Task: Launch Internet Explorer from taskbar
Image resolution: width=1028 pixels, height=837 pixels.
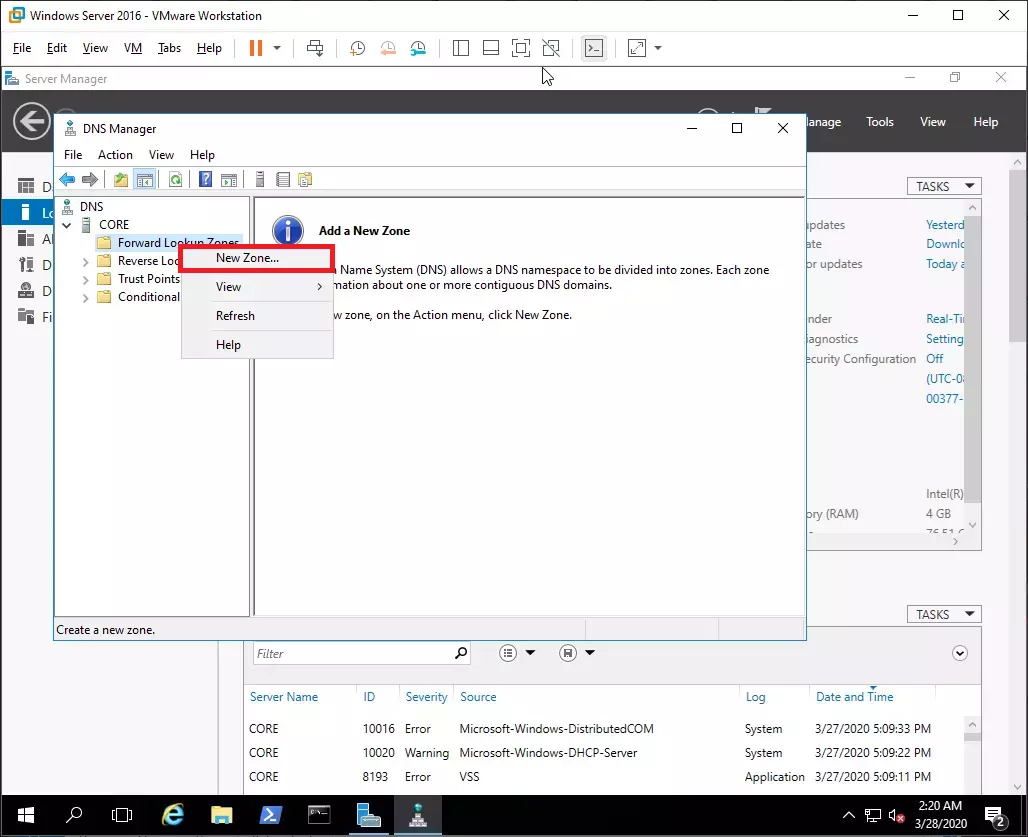Action: click(172, 815)
